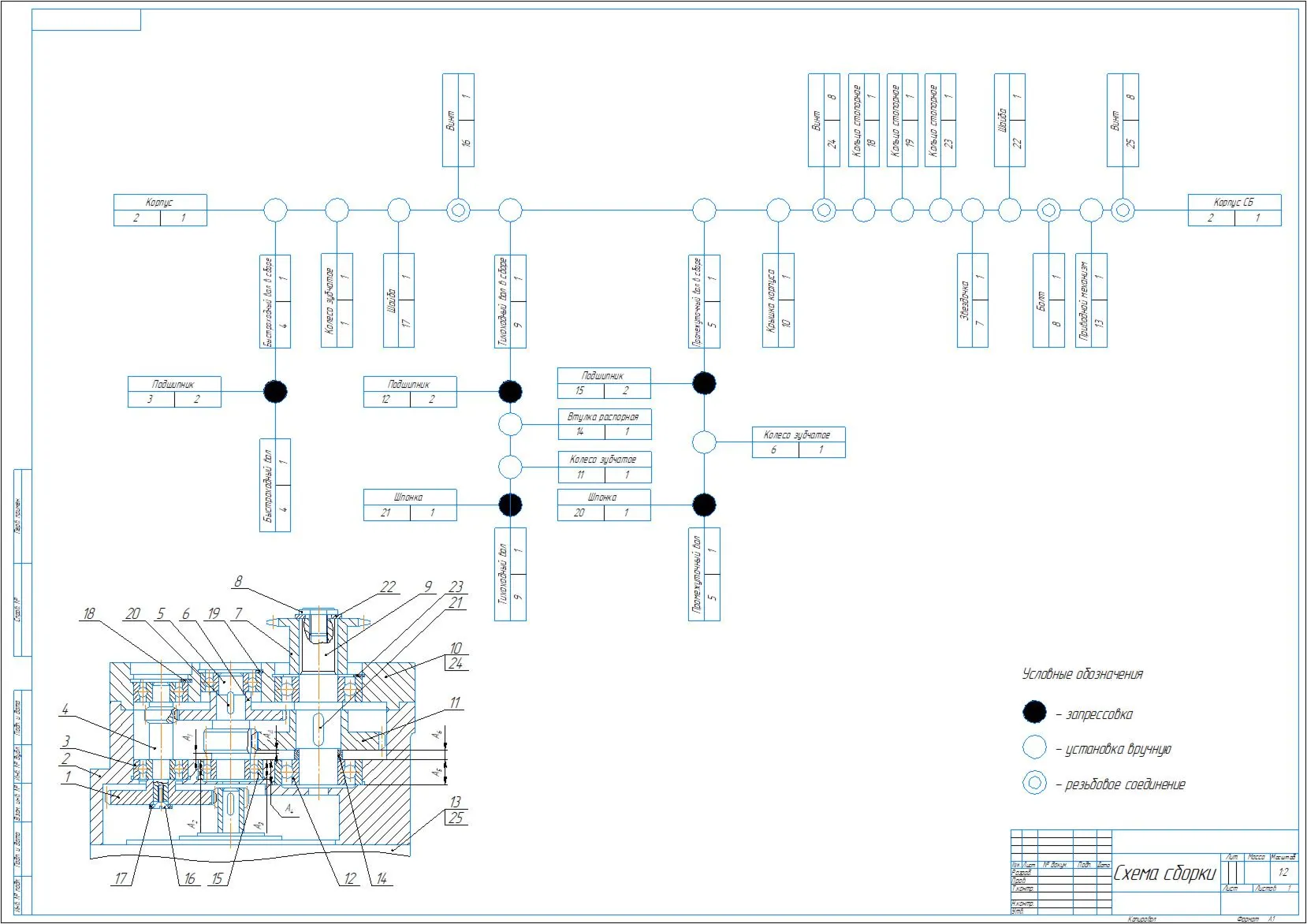The width and height of the screenshot is (1307, 924).
Task: Click the Крышка корпуса 10 vertical box
Action: coord(778,300)
